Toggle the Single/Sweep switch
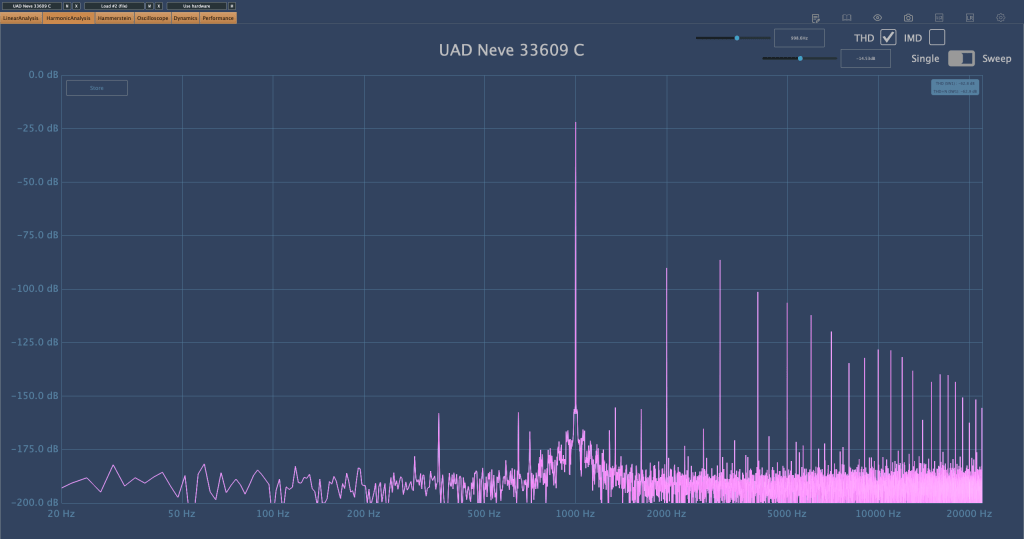This screenshot has height=539, width=1024. click(961, 59)
